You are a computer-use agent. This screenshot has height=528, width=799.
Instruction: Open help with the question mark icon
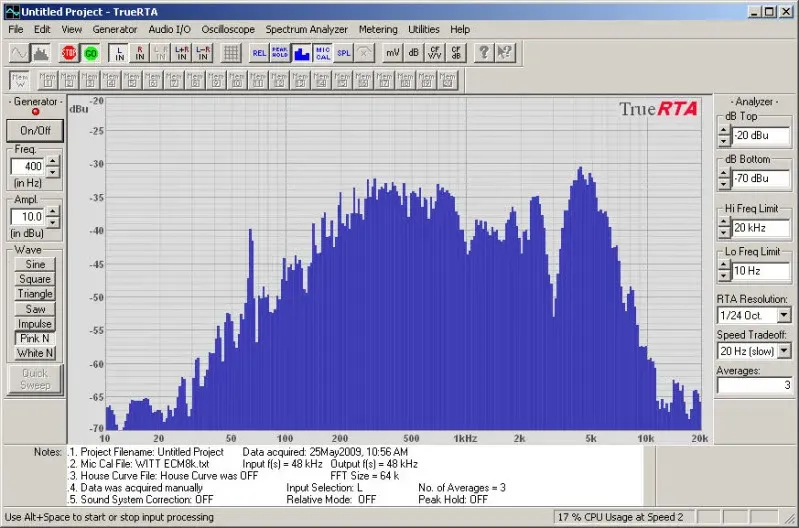(x=484, y=53)
